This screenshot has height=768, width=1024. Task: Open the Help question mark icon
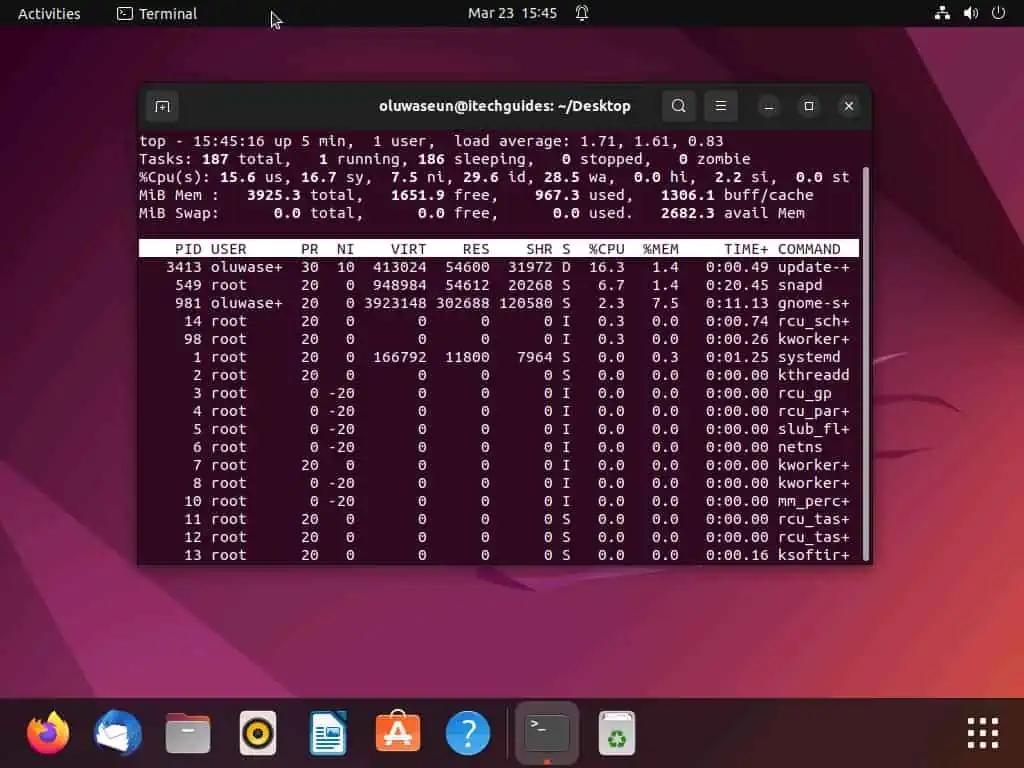(468, 734)
